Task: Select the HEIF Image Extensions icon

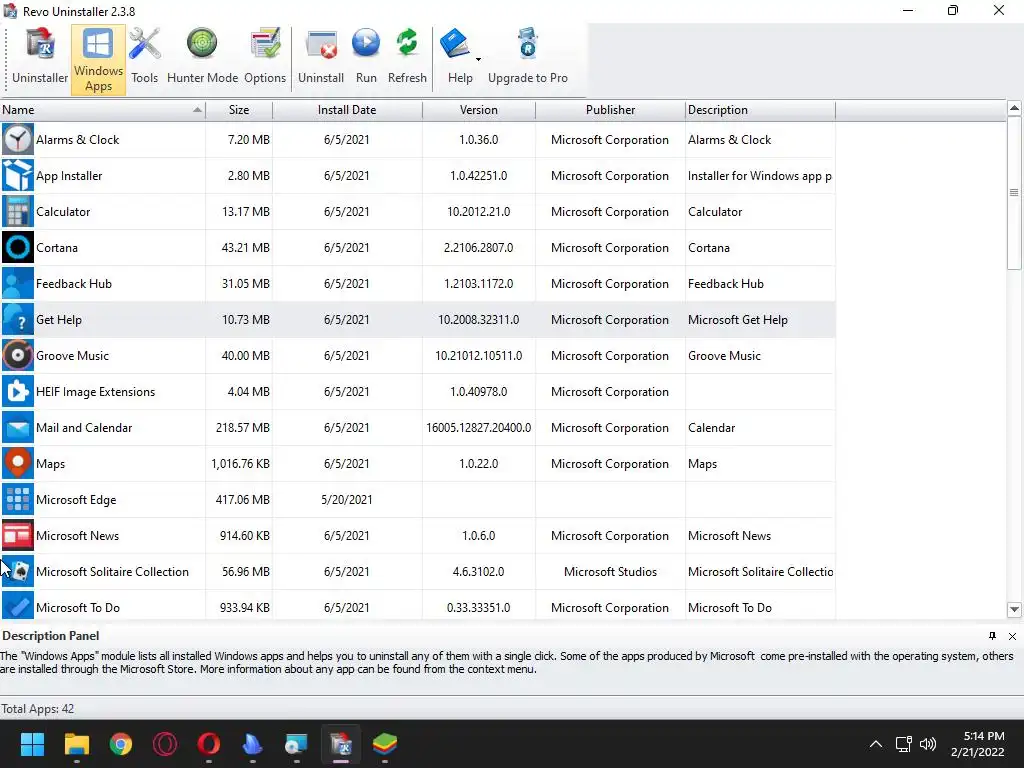Action: [18, 391]
